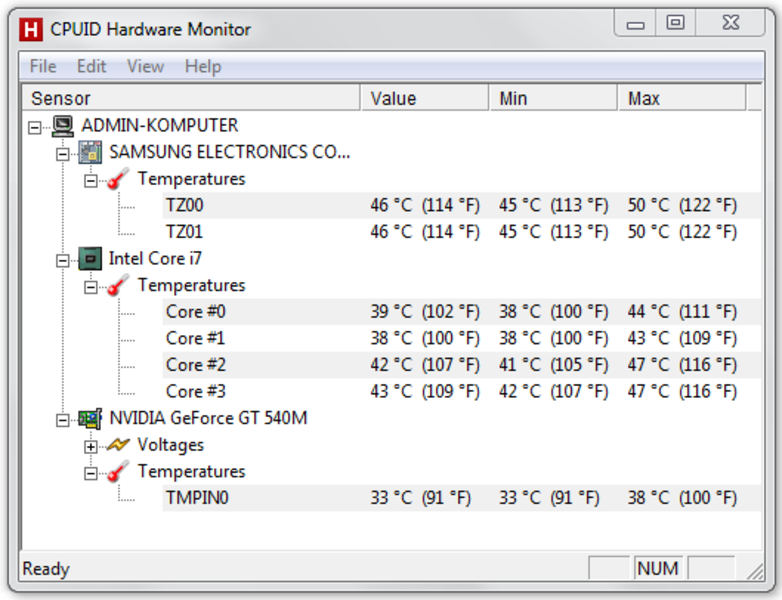The image size is (782, 600).
Task: Click Core #0 value 39 °C (102 °F)
Action: tap(425, 312)
